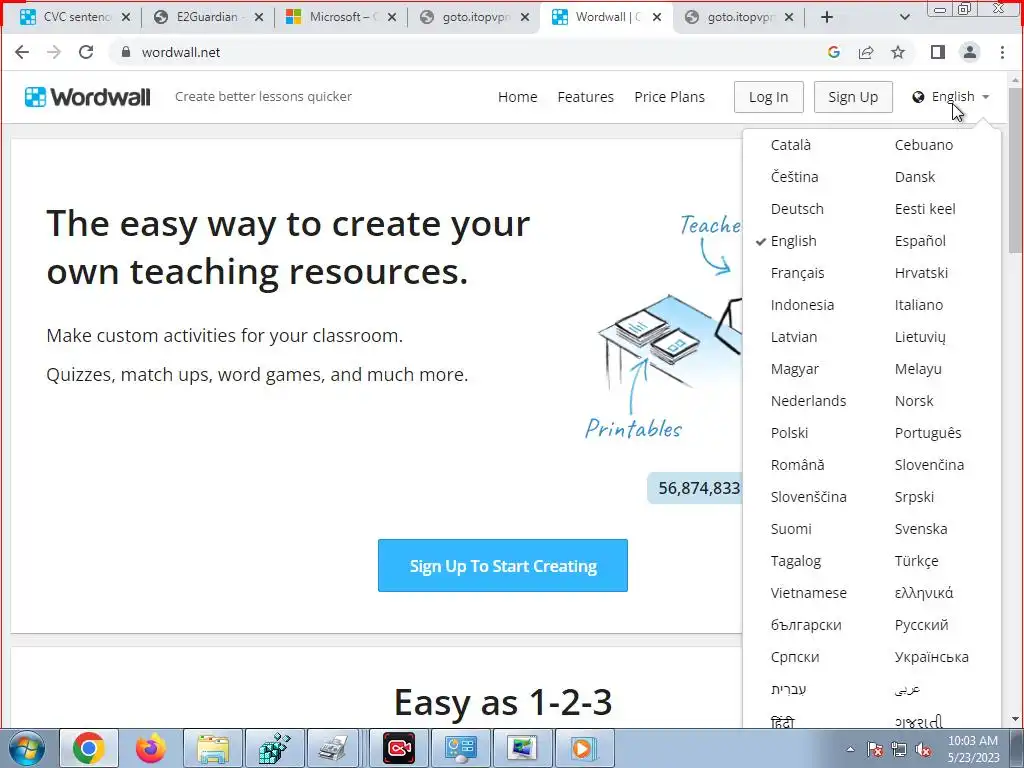
Task: Select Dansk language
Action: point(914,177)
